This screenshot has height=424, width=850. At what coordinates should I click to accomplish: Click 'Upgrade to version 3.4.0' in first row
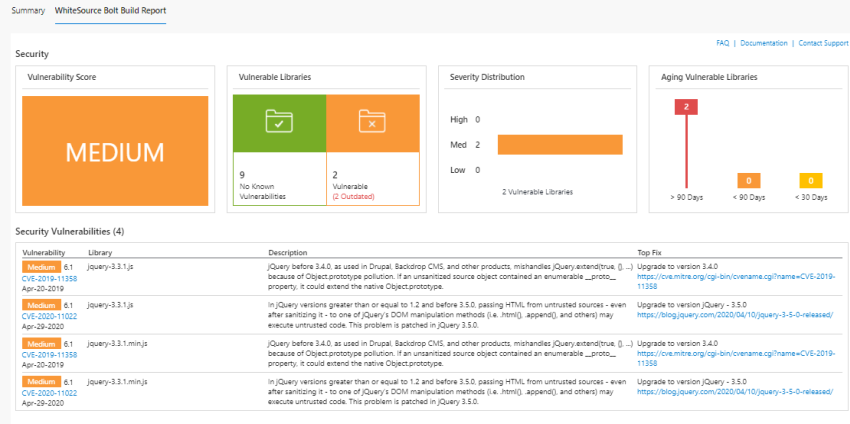[x=678, y=267]
